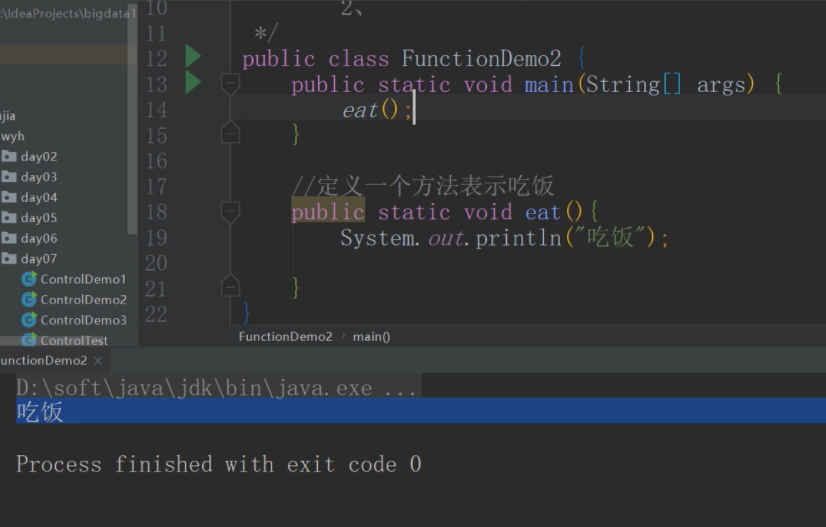Click java.exe command line in console
The height and width of the screenshot is (527, 826).
216,388
